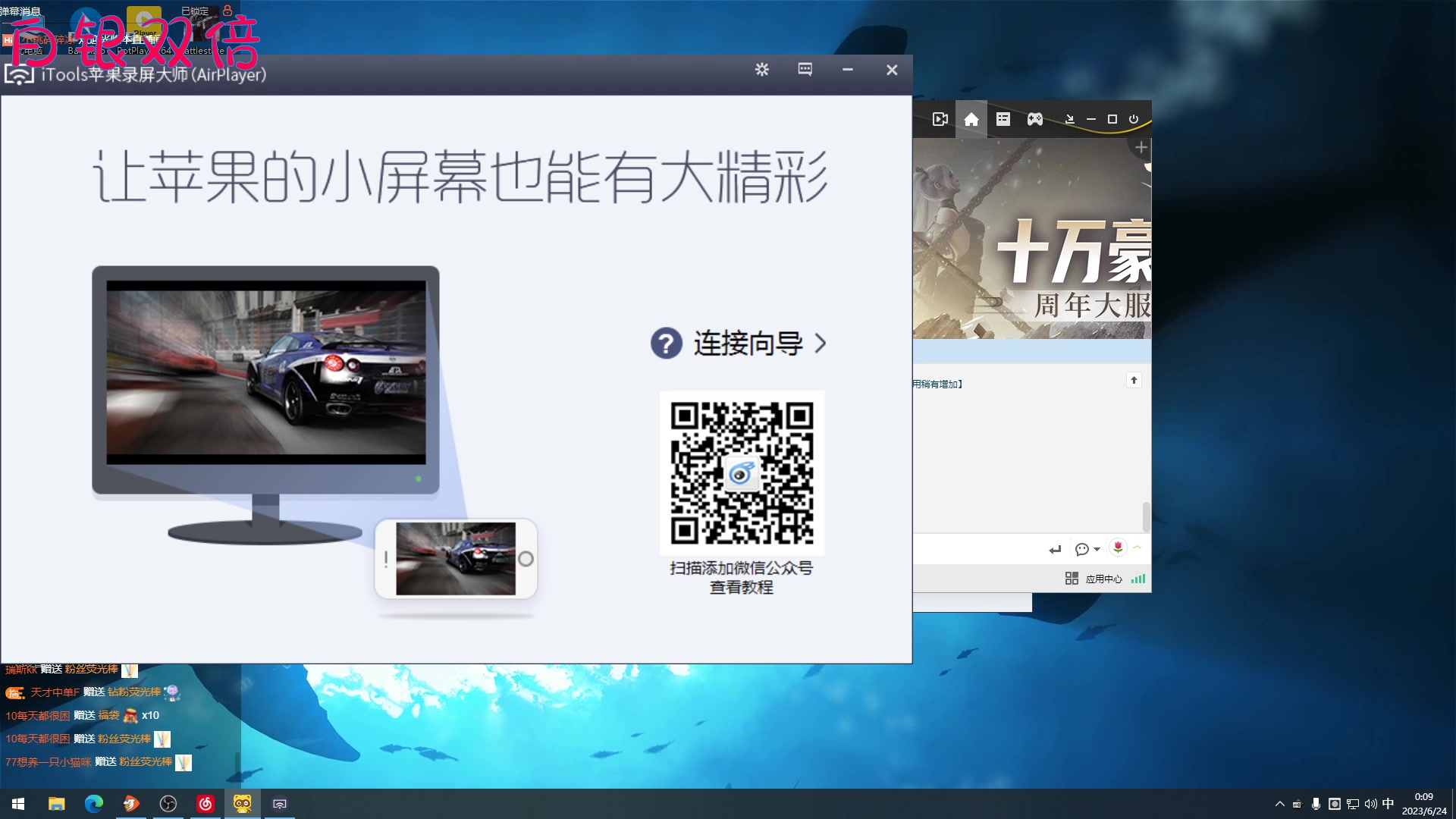Toggle the 中 input method indicator
1456x819 pixels.
pos(1389,804)
